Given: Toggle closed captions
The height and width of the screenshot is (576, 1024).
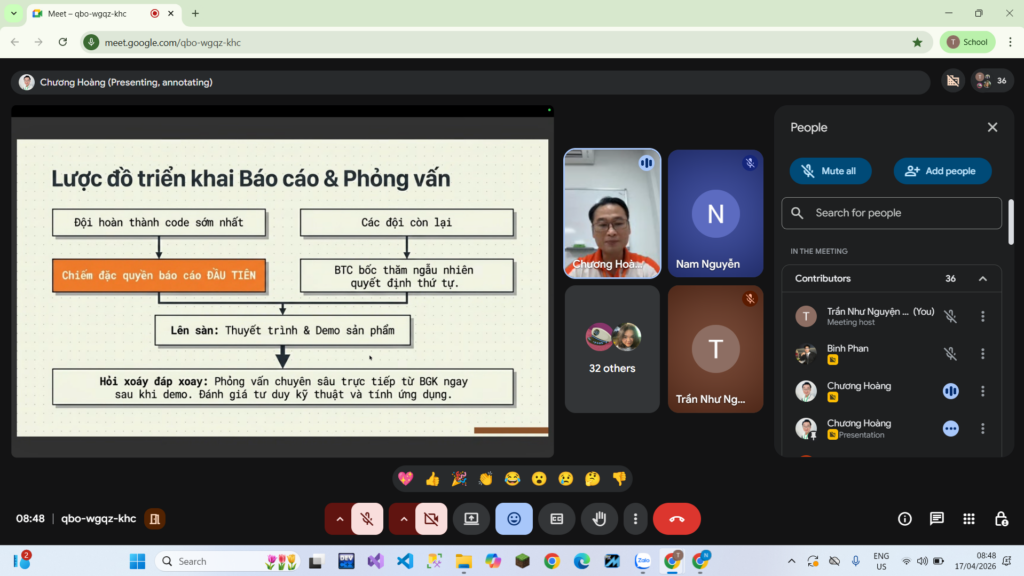Looking at the screenshot, I should click(x=556, y=519).
